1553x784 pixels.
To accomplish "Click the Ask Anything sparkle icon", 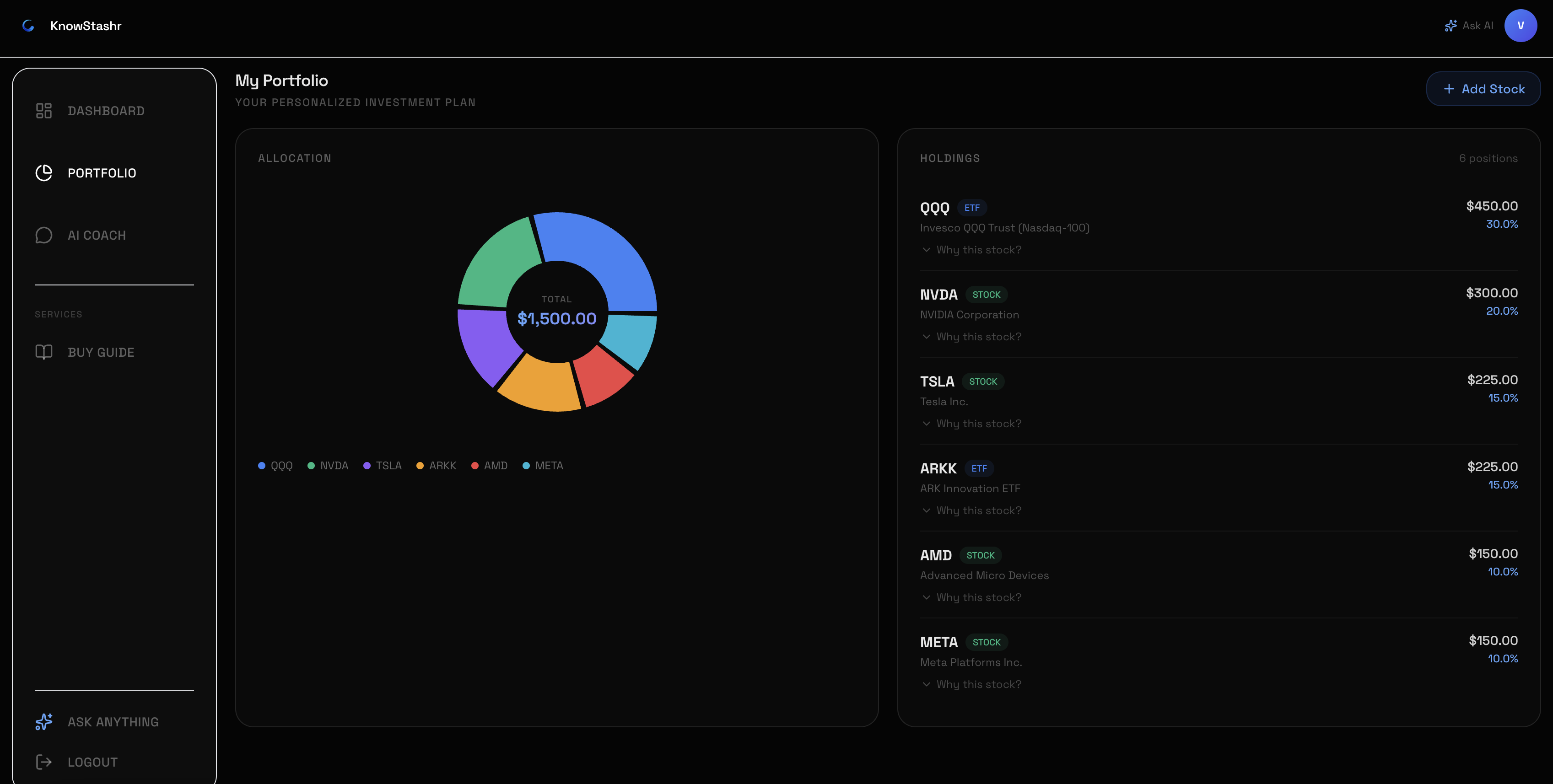I will click(43, 721).
